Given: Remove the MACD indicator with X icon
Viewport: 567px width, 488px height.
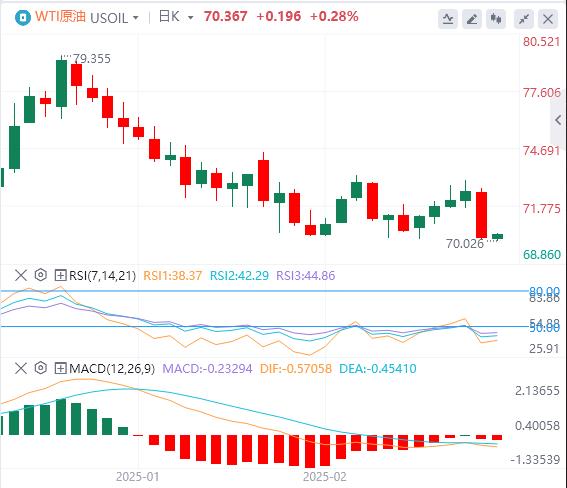Looking at the screenshot, I should coord(21,368).
